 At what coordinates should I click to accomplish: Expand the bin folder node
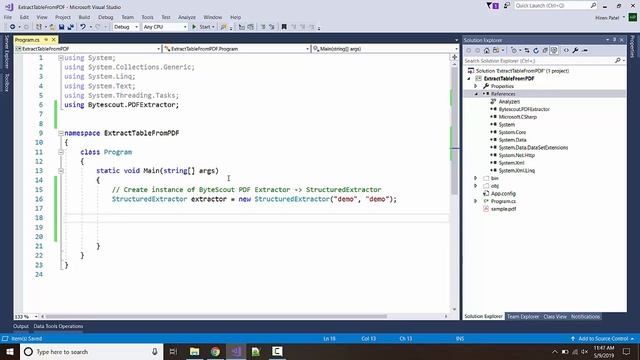[x=476, y=178]
